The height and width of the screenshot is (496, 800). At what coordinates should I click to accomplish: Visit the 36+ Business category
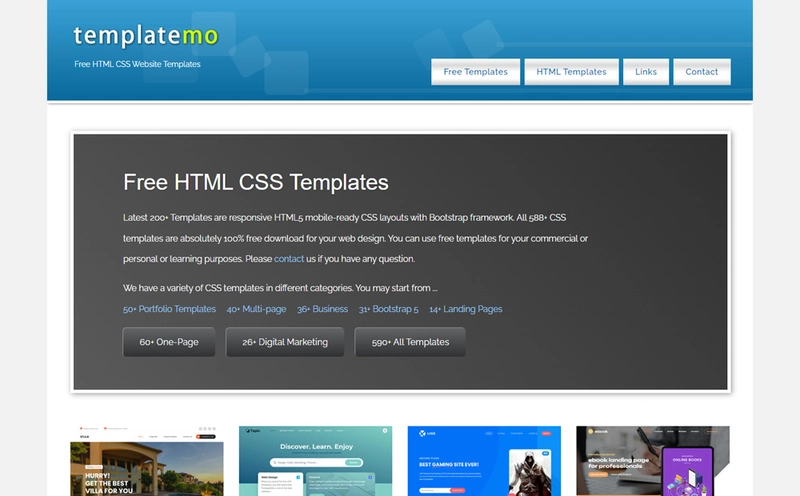[322, 309]
